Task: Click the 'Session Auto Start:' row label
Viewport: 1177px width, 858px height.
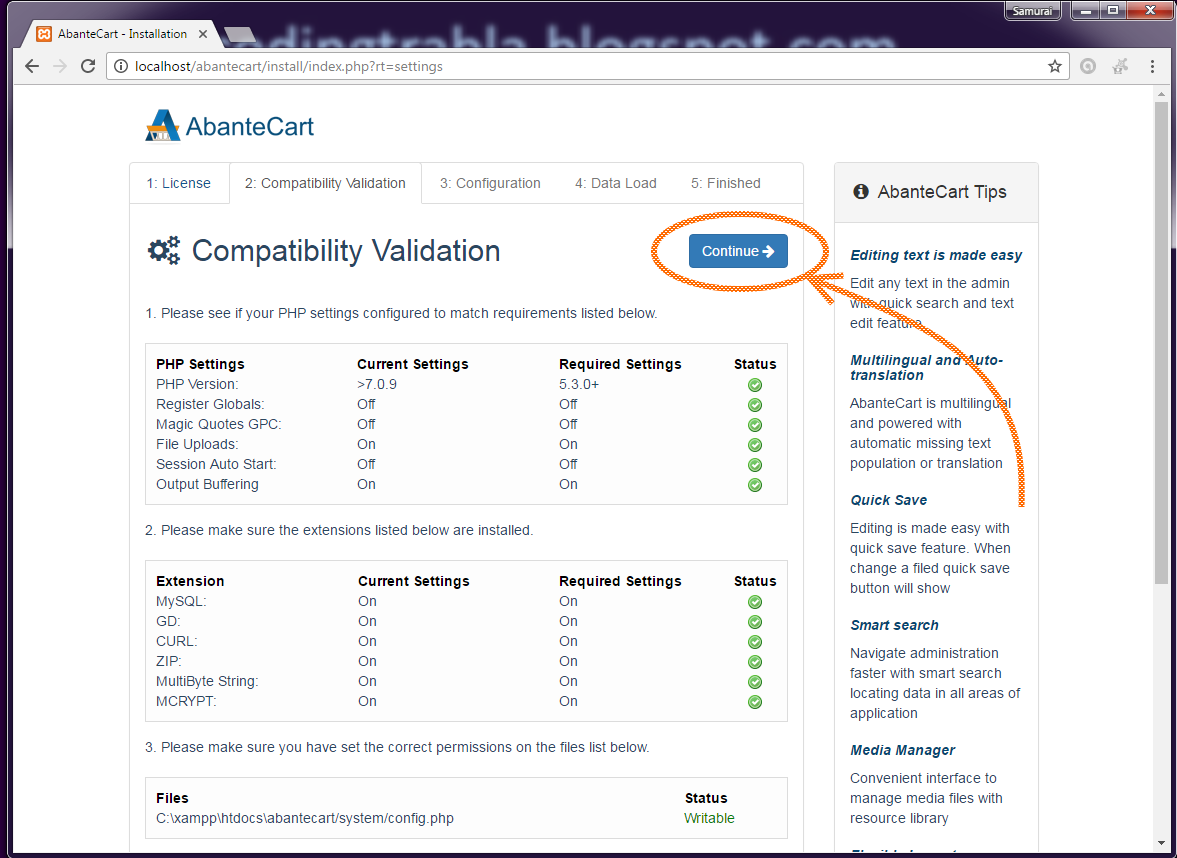Action: (216, 465)
